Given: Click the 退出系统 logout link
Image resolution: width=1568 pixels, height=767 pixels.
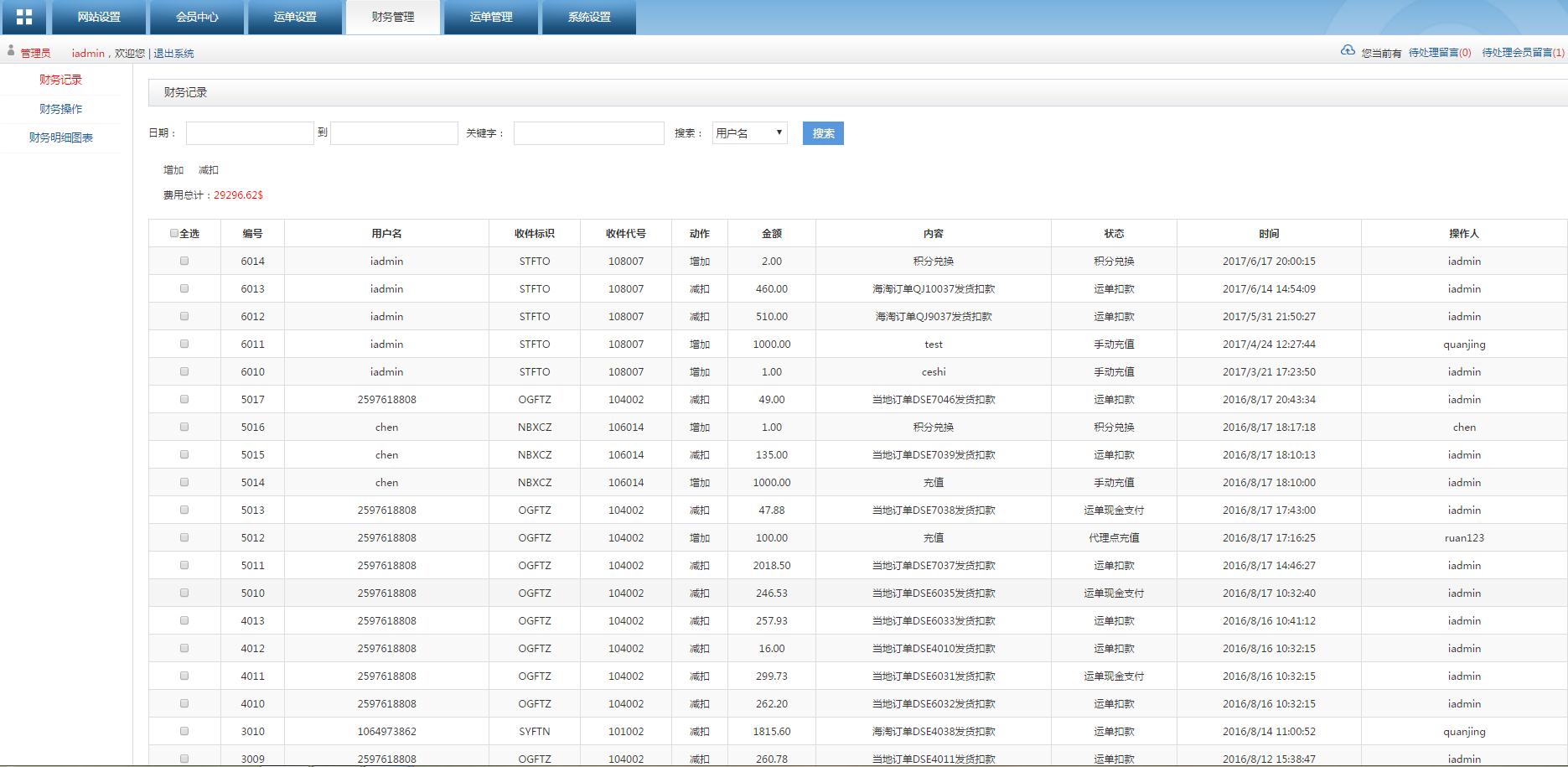Looking at the screenshot, I should click(x=173, y=54).
